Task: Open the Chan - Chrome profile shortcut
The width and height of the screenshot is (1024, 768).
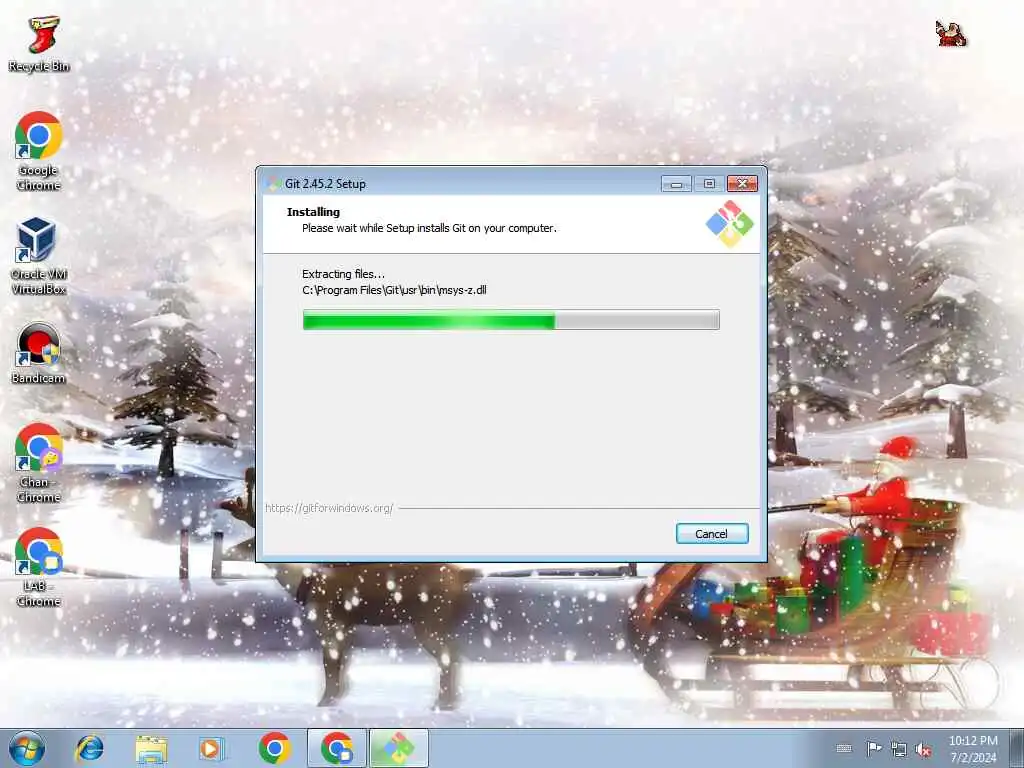Action: point(39,462)
